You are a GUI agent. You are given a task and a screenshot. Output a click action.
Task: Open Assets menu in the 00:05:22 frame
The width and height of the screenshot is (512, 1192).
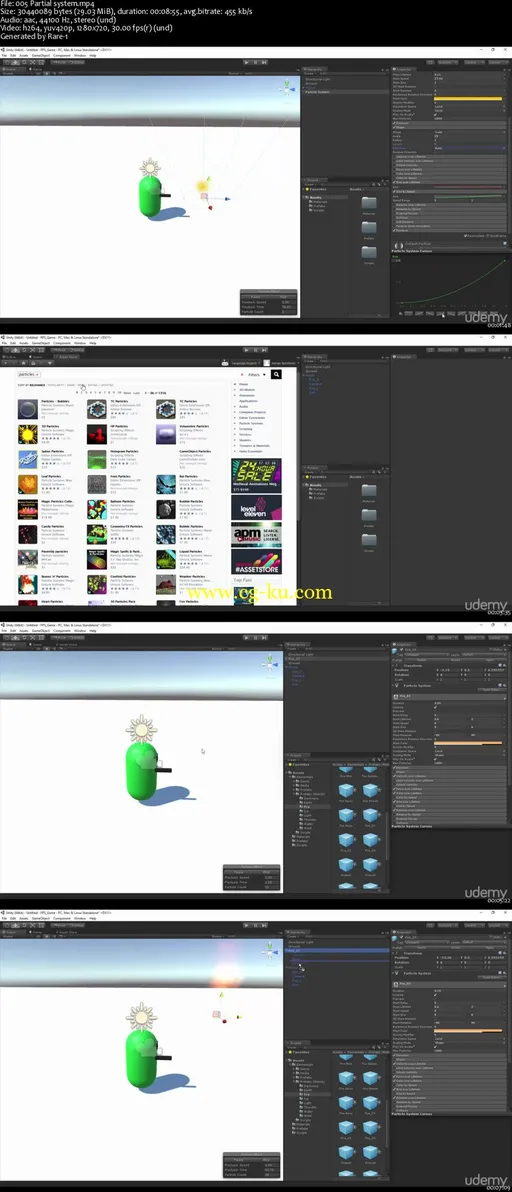[x=24, y=631]
